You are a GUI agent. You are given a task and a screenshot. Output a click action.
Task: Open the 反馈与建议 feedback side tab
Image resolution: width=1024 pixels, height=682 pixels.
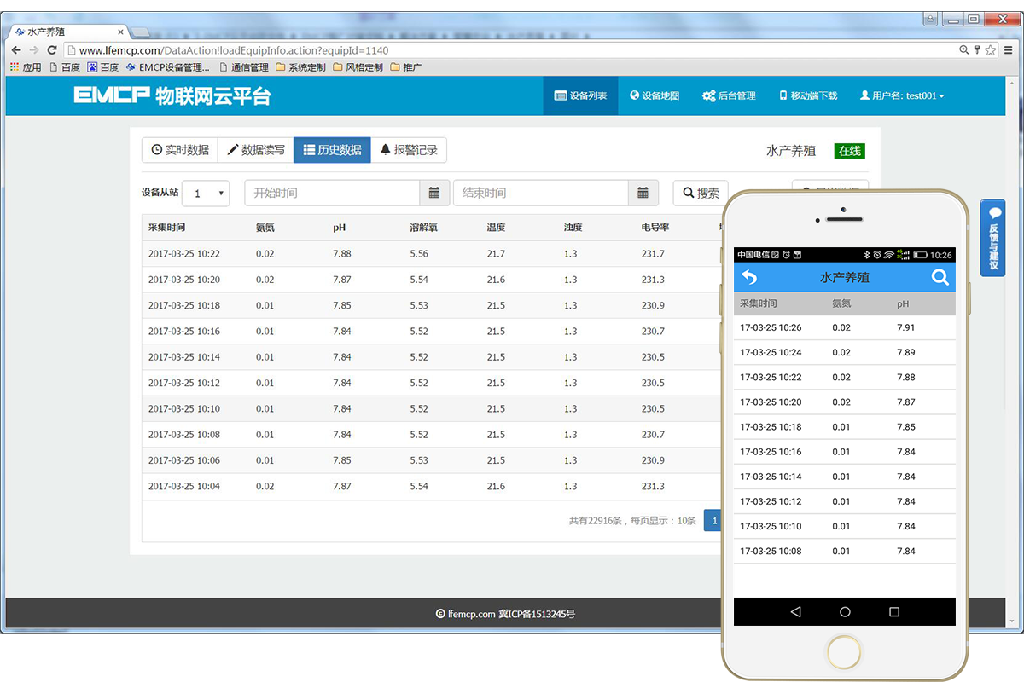click(993, 238)
